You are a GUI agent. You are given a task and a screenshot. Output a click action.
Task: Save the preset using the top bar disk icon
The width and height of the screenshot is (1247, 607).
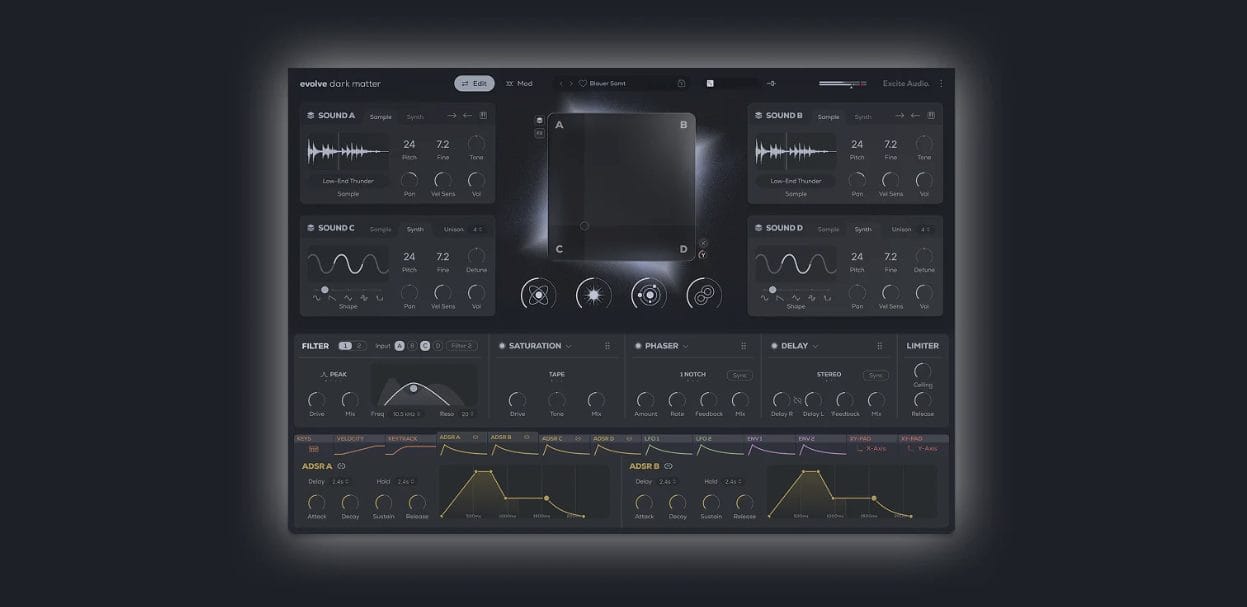[681, 84]
